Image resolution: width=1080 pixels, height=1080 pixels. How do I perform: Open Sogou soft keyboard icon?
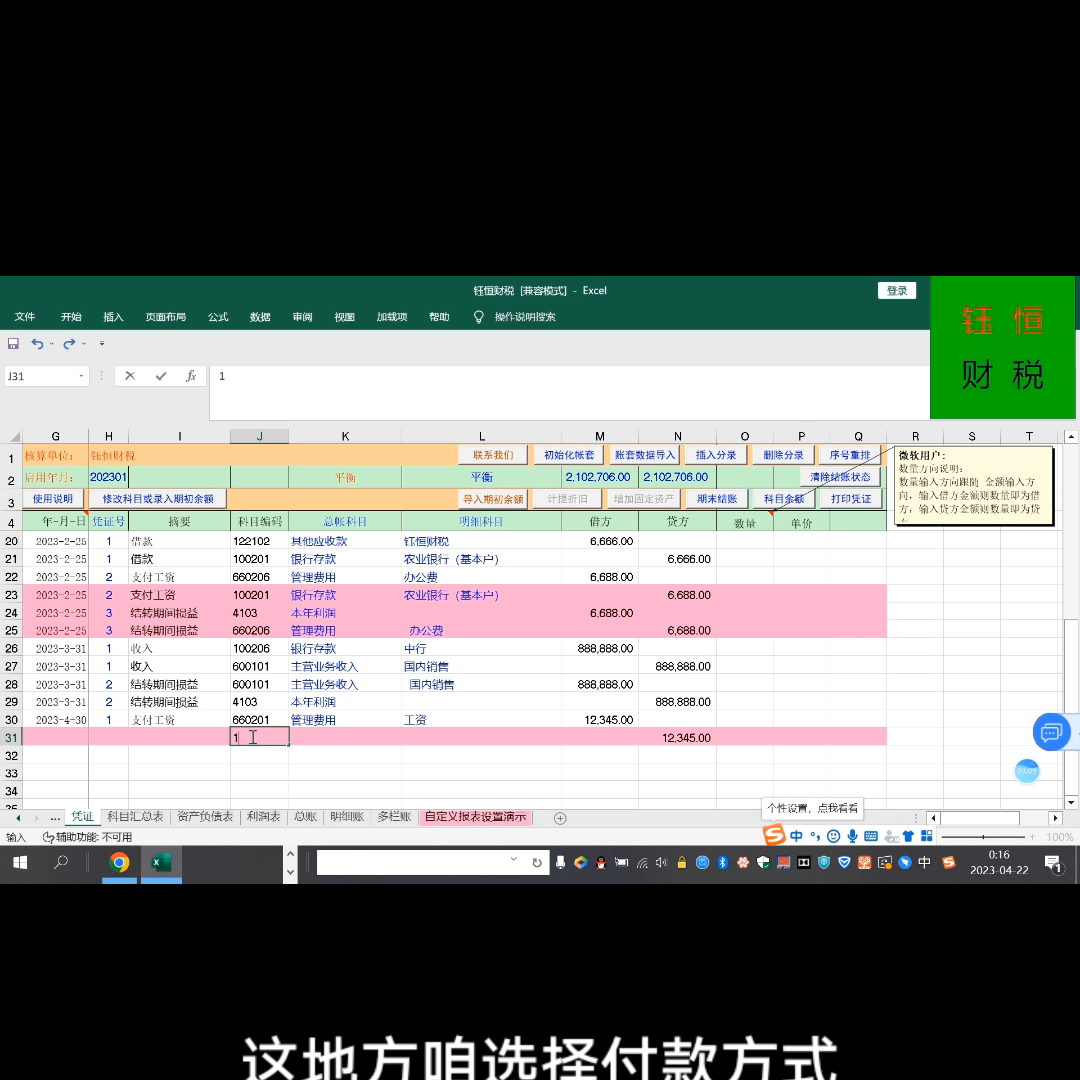pyautogui.click(x=871, y=836)
